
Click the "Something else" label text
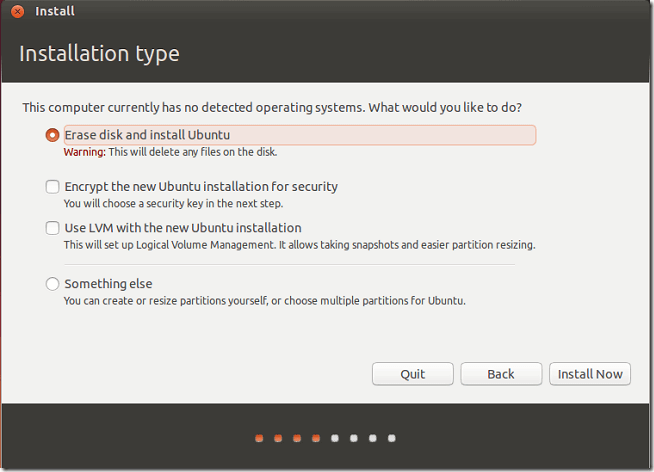point(108,284)
